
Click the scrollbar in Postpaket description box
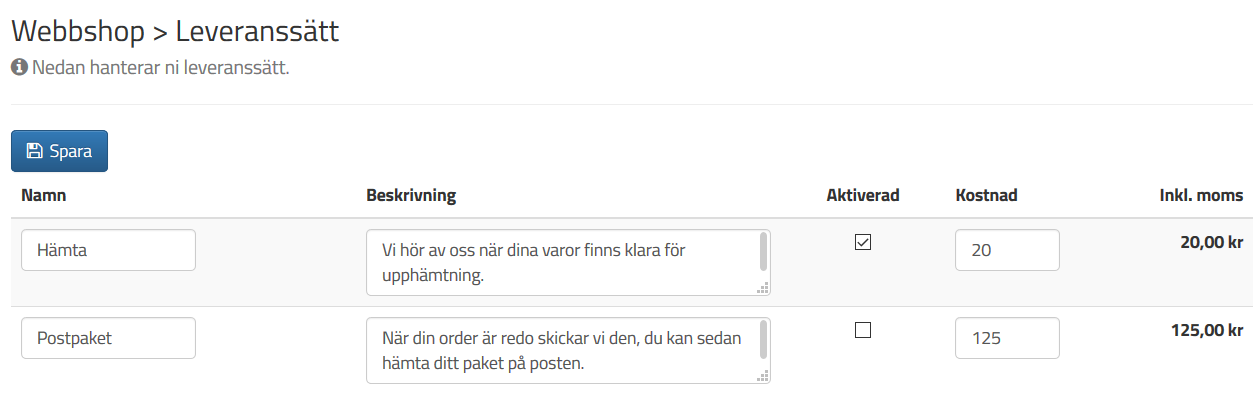[x=764, y=340]
